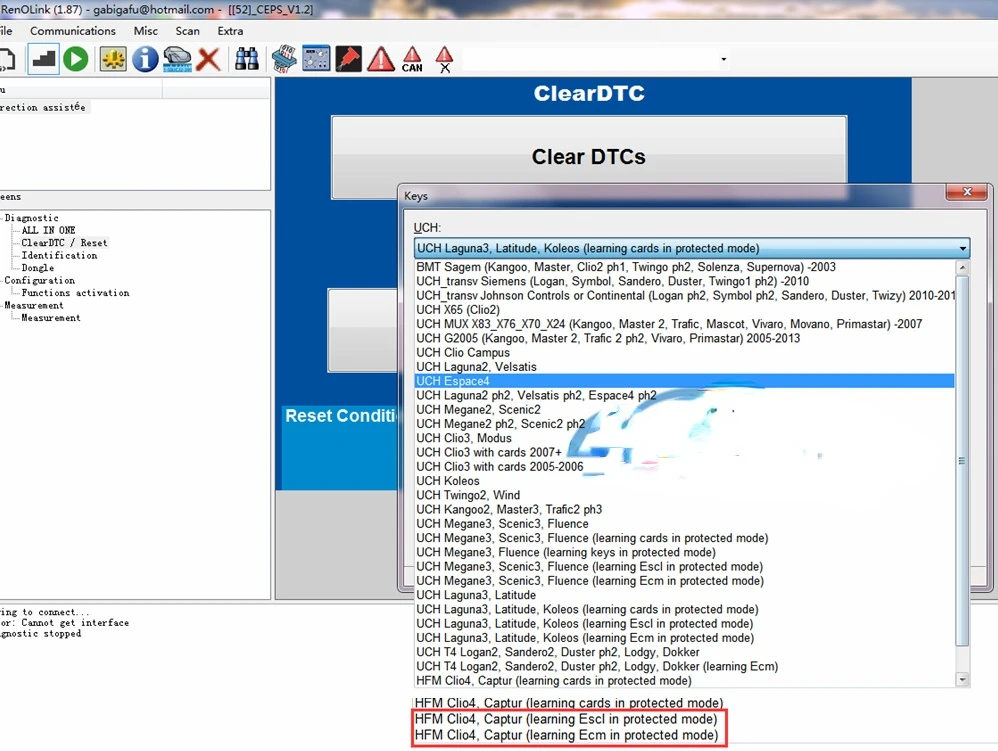Select the Diagnostic category in tree
This screenshot has height=751, width=998.
coord(32,218)
